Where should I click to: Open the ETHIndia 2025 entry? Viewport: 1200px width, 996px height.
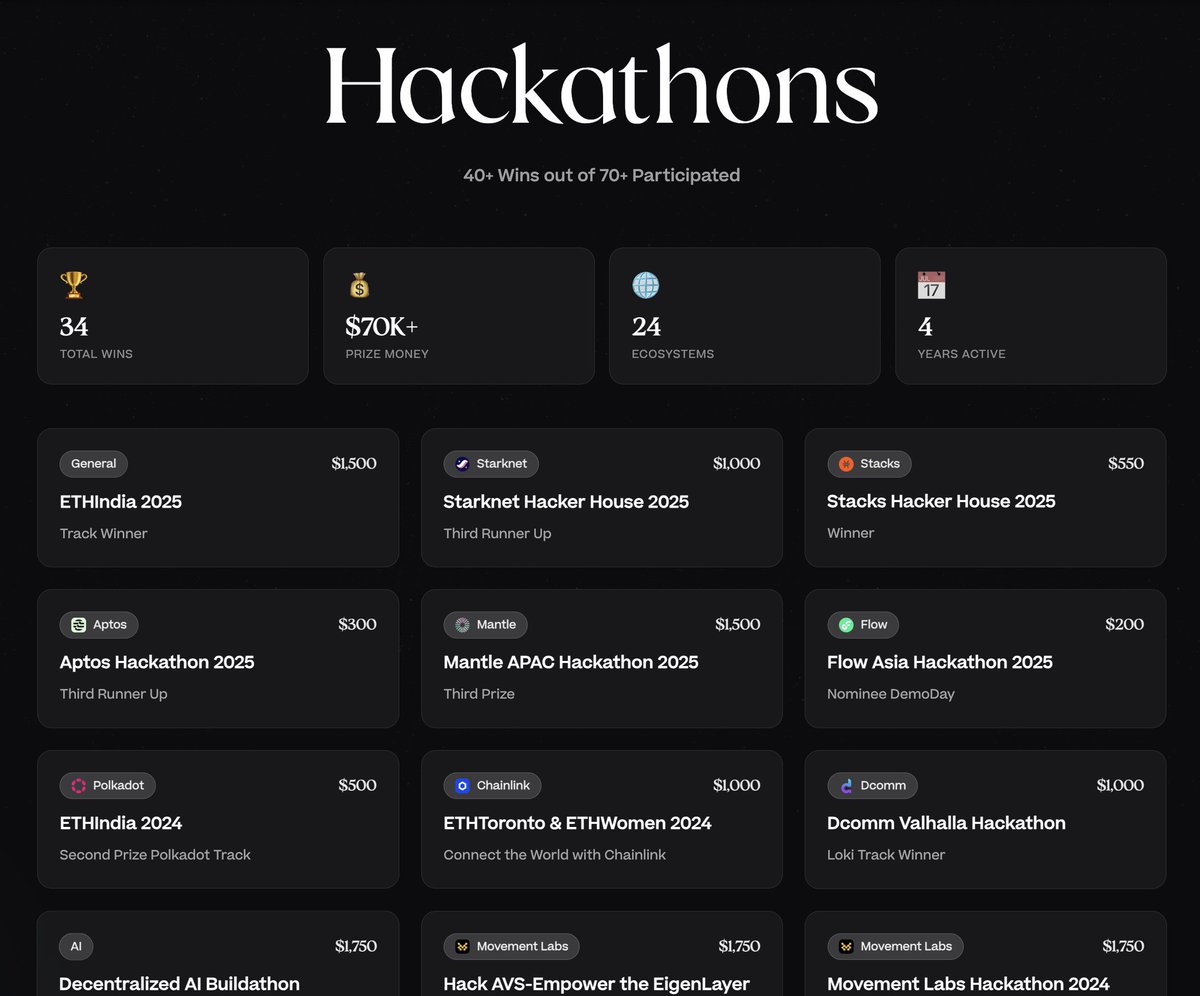click(218, 497)
